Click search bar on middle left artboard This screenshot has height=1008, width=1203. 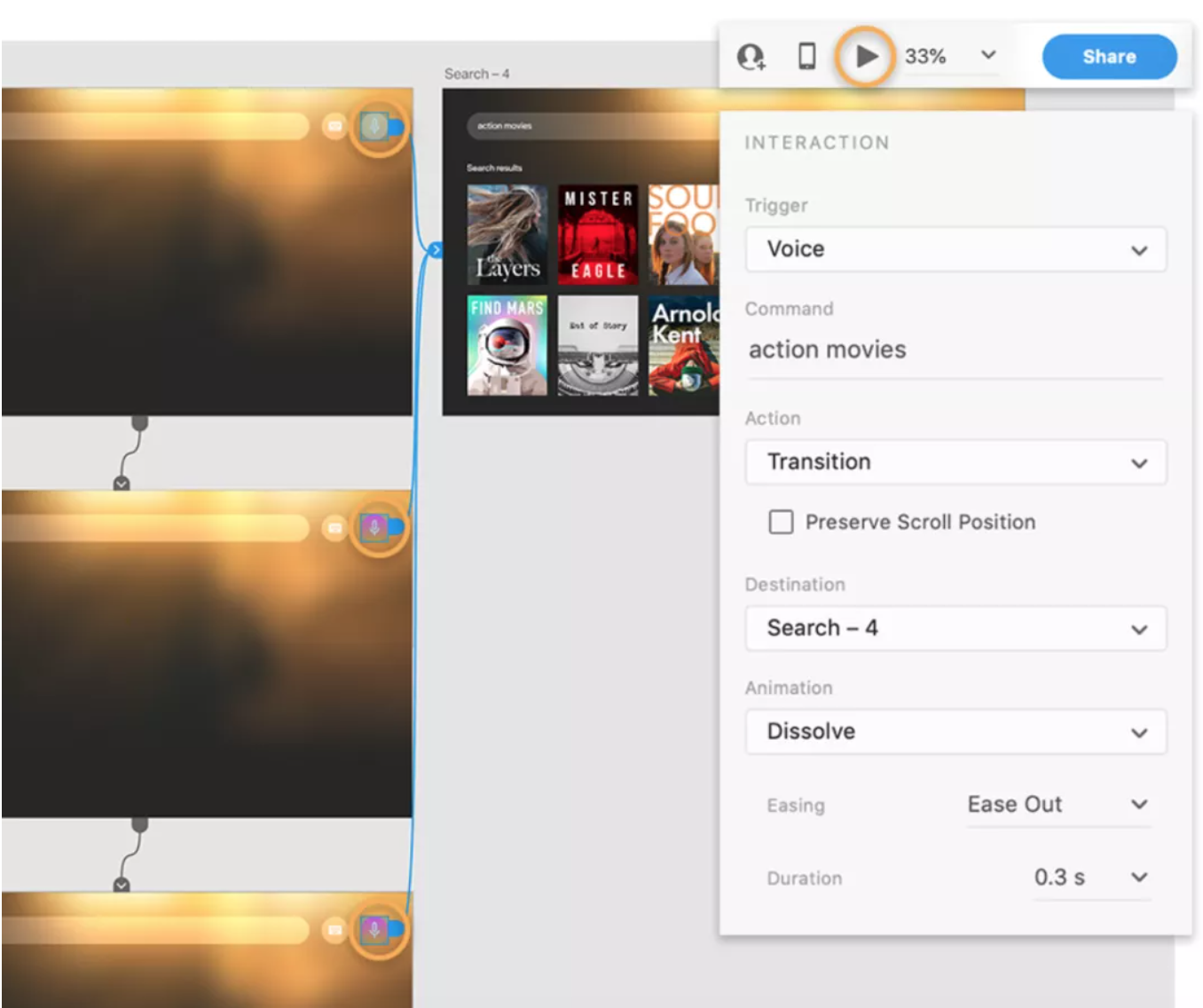(x=155, y=528)
